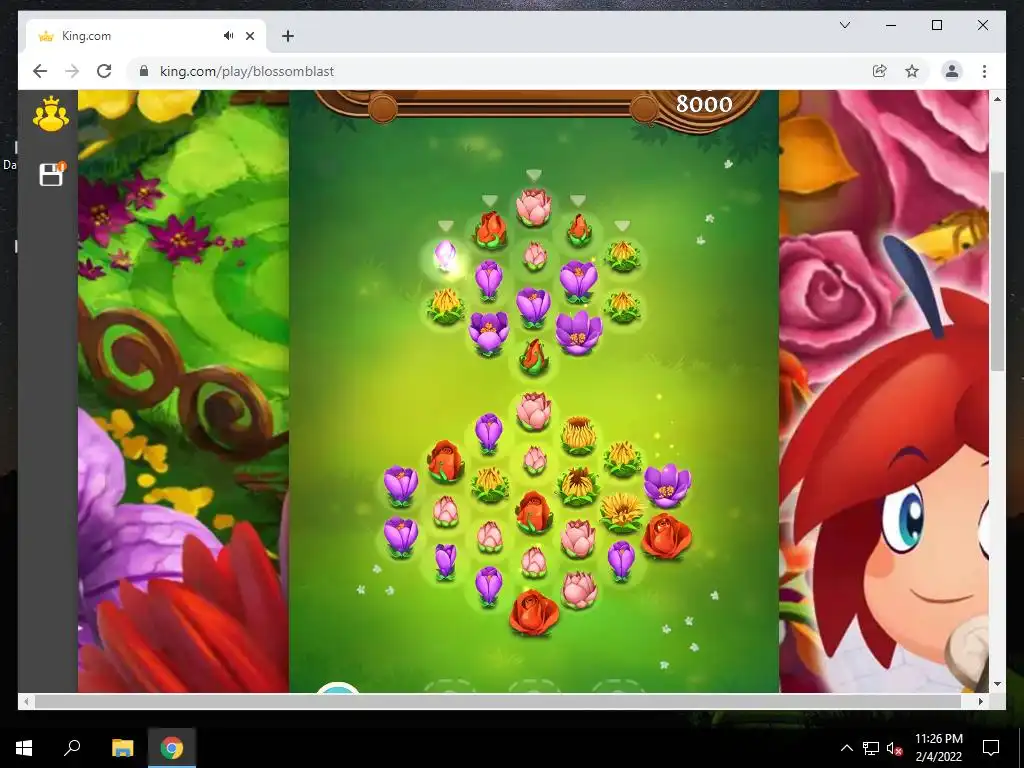
Task: Click the scroll-down arrow of the page
Action: pos(997,684)
